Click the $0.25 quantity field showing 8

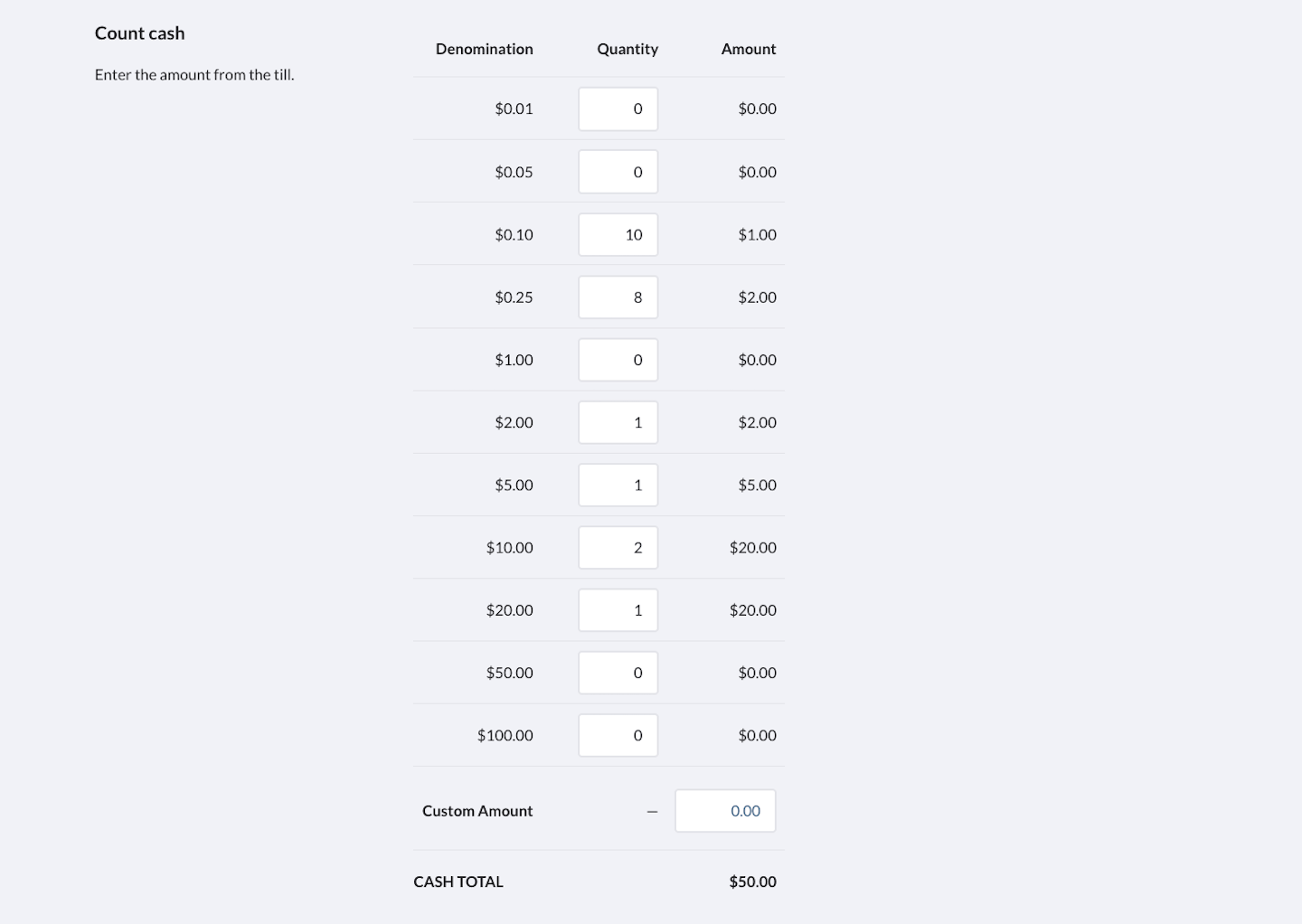pyautogui.click(x=618, y=297)
